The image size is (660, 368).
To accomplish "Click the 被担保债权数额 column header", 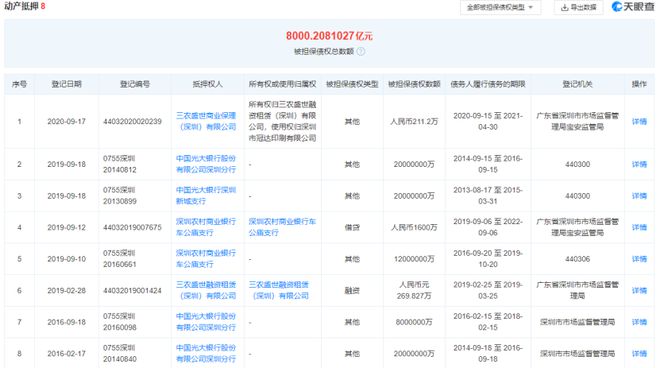I will [x=414, y=84].
